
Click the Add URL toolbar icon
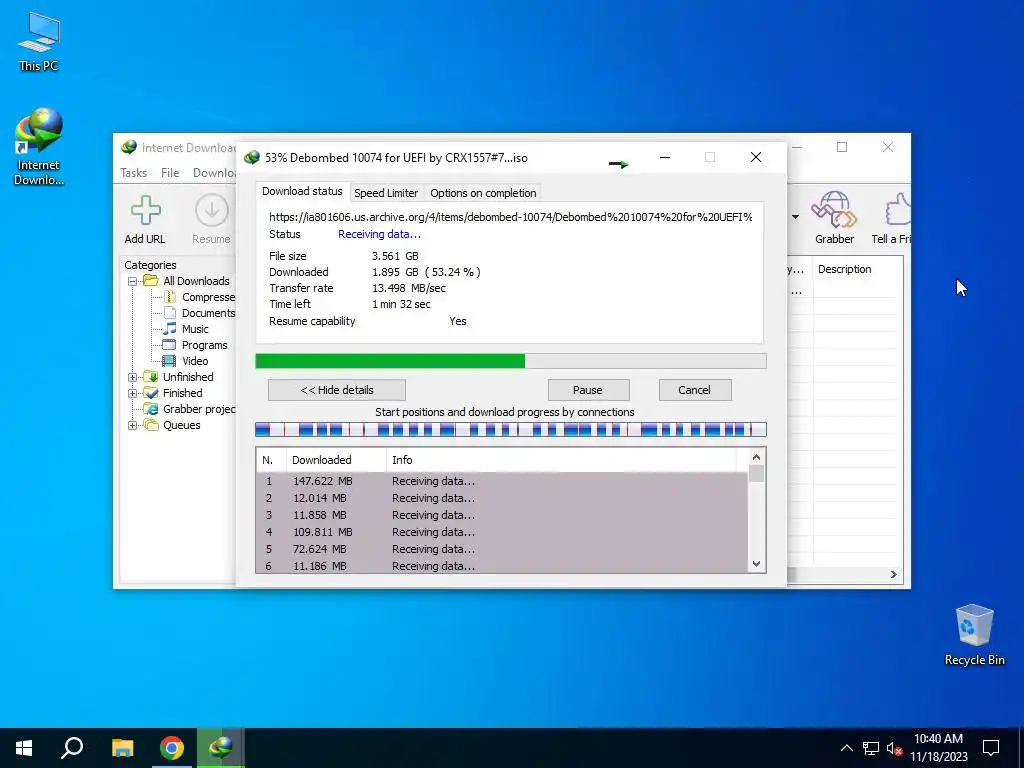pyautogui.click(x=146, y=210)
